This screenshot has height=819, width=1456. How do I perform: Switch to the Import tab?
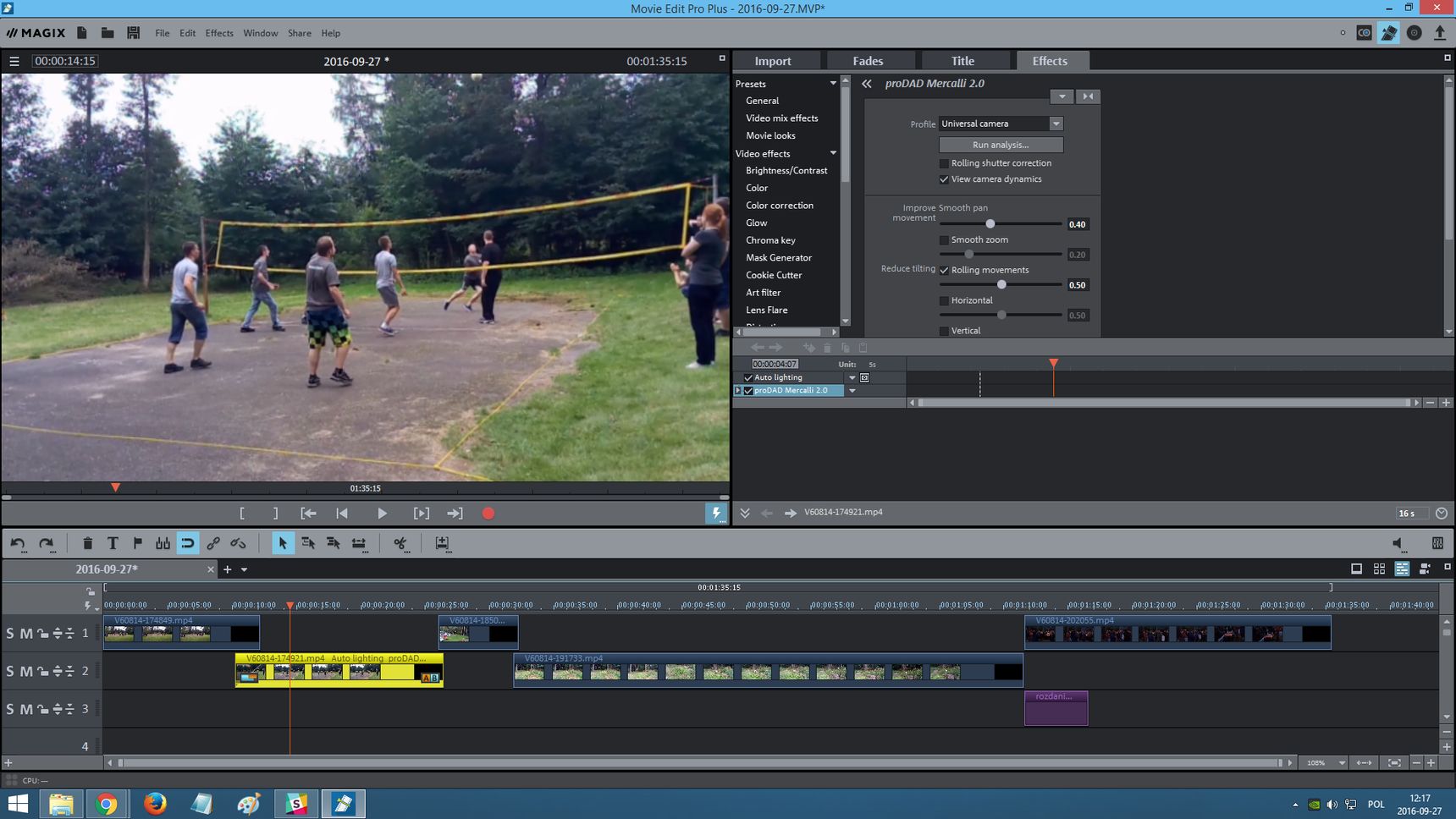pos(773,61)
